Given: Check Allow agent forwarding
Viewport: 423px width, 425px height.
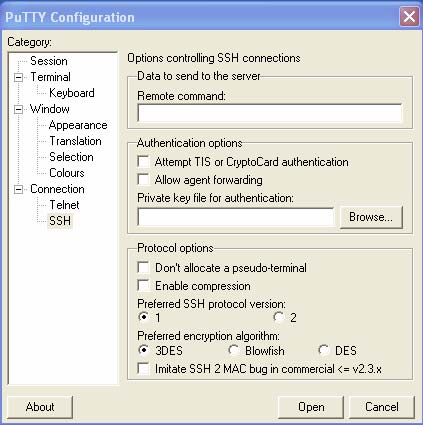Looking at the screenshot, I should point(144,180).
